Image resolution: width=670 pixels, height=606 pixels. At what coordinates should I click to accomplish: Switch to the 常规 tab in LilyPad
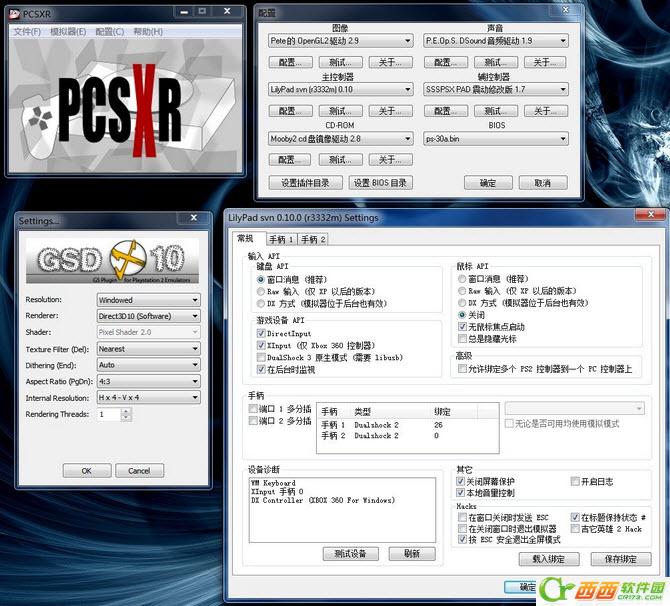(246, 238)
